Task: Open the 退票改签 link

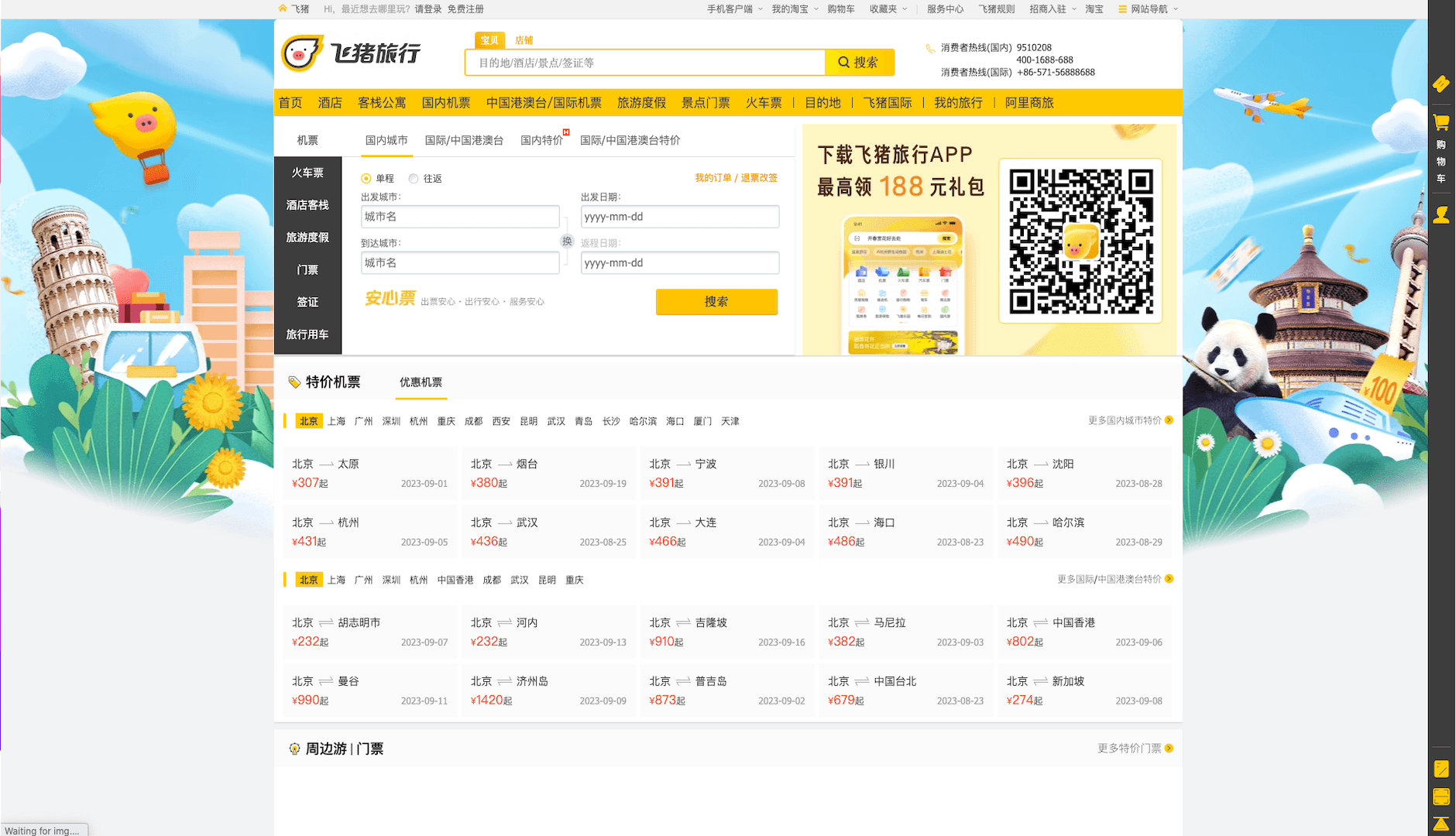Action: point(759,178)
